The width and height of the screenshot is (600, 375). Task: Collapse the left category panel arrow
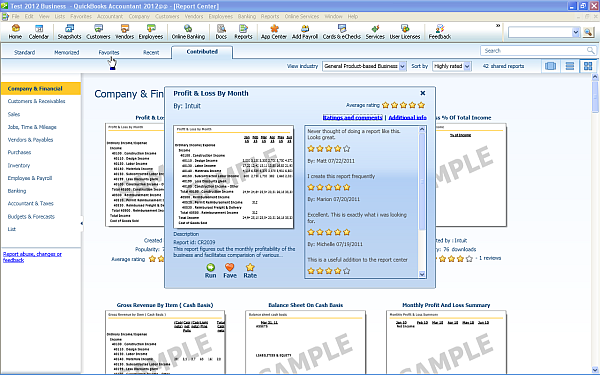point(82,223)
